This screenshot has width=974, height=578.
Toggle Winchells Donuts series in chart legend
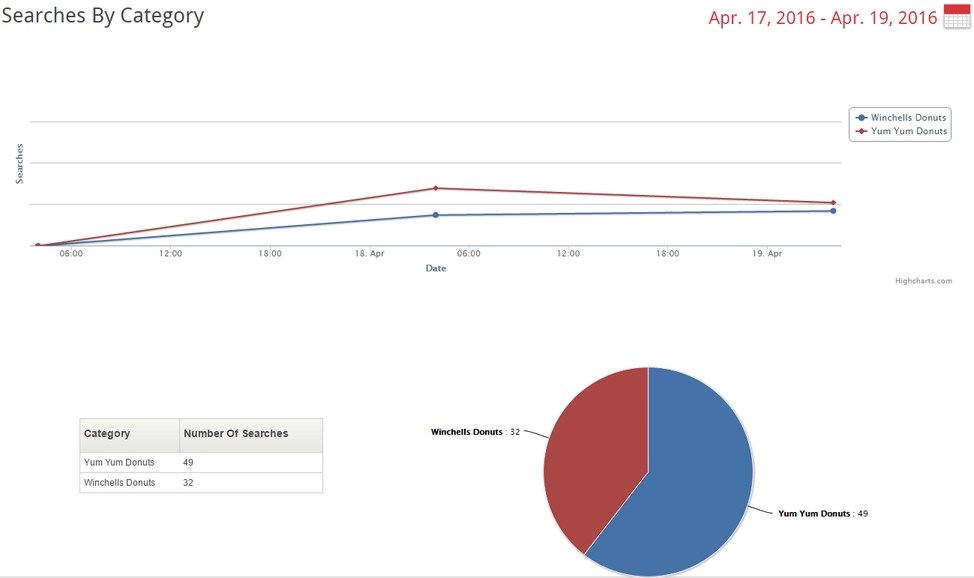pos(901,117)
